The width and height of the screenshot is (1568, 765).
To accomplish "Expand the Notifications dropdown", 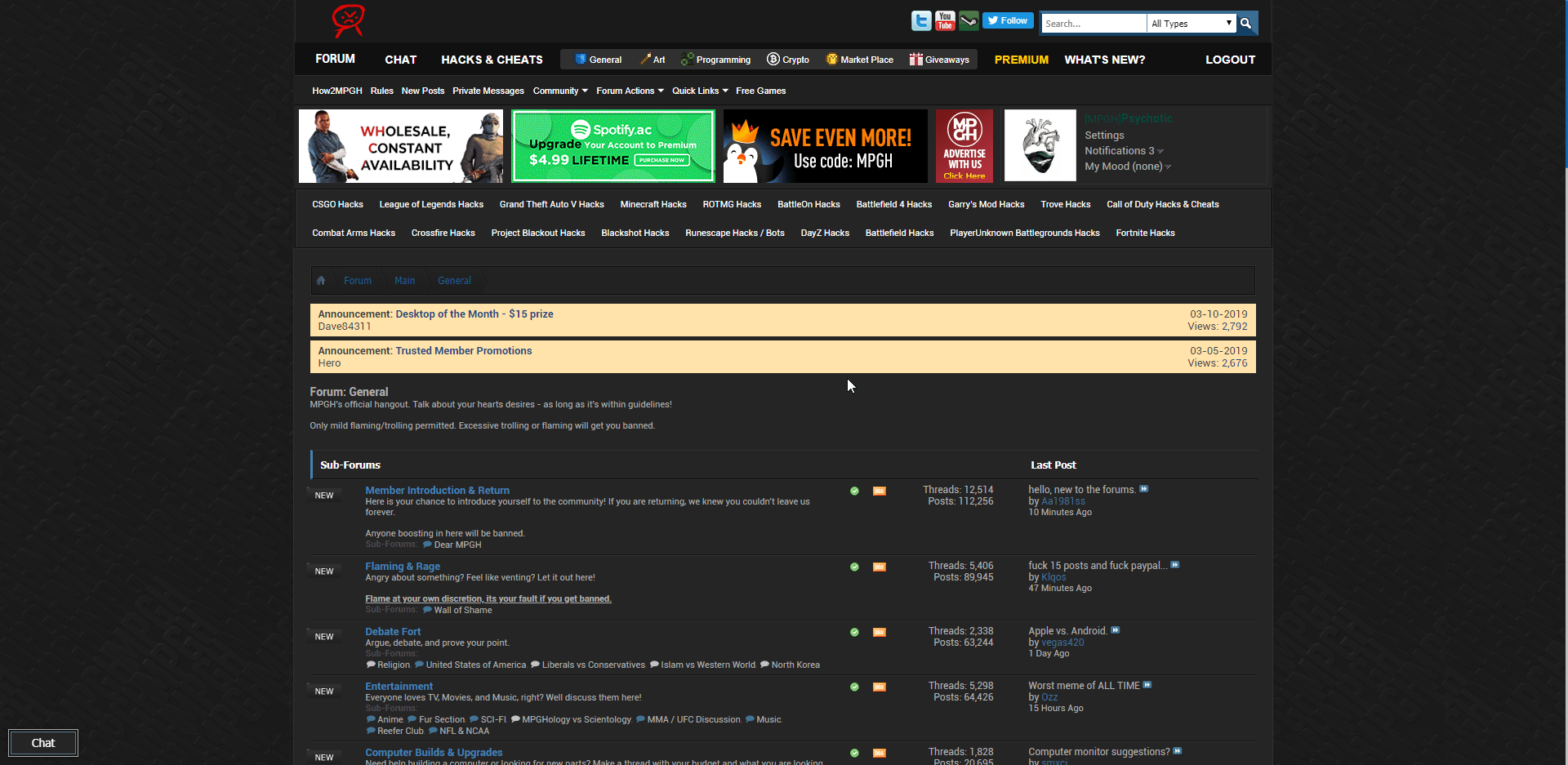I will click(x=1119, y=150).
